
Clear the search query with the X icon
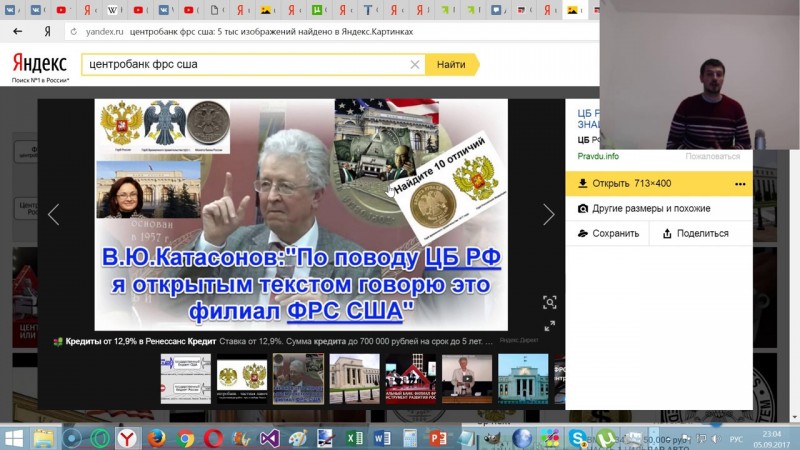(415, 64)
